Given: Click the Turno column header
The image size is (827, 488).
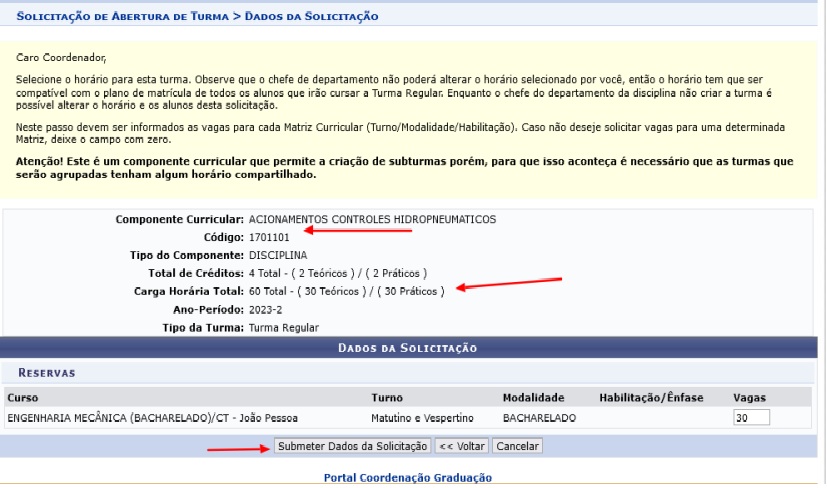Looking at the screenshot, I should click(x=387, y=398).
